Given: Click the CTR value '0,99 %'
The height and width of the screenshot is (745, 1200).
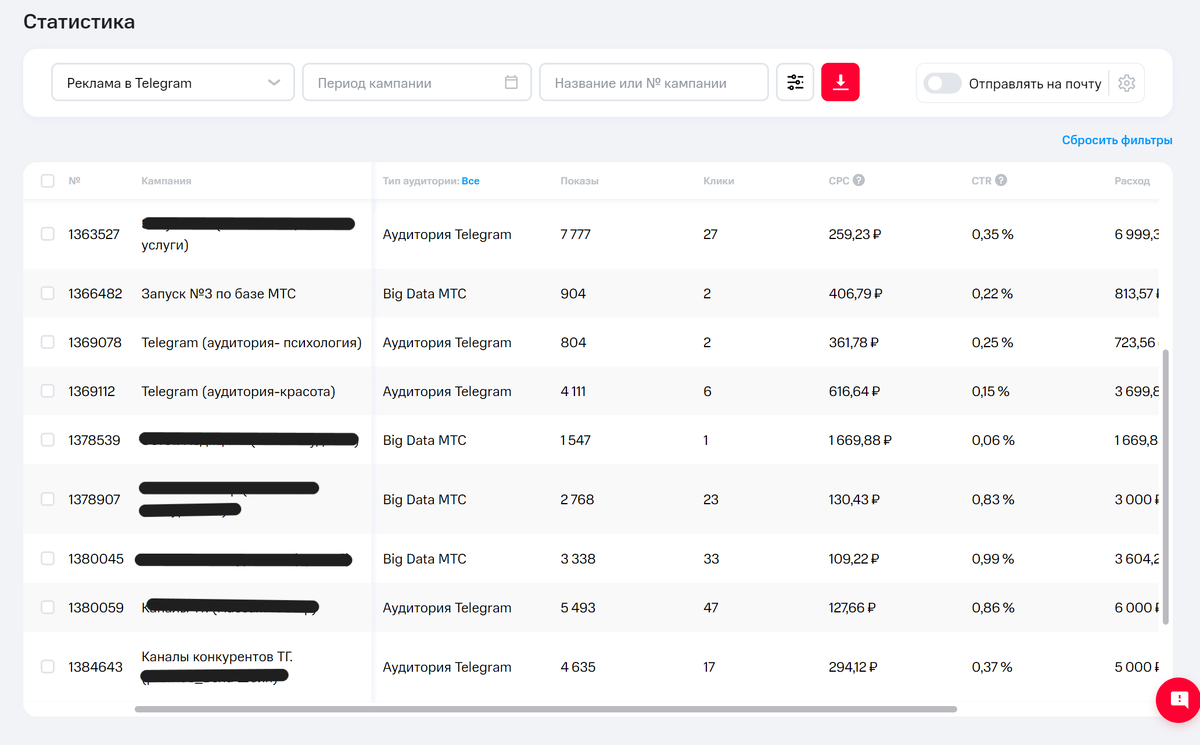Looking at the screenshot, I should (x=993, y=559).
